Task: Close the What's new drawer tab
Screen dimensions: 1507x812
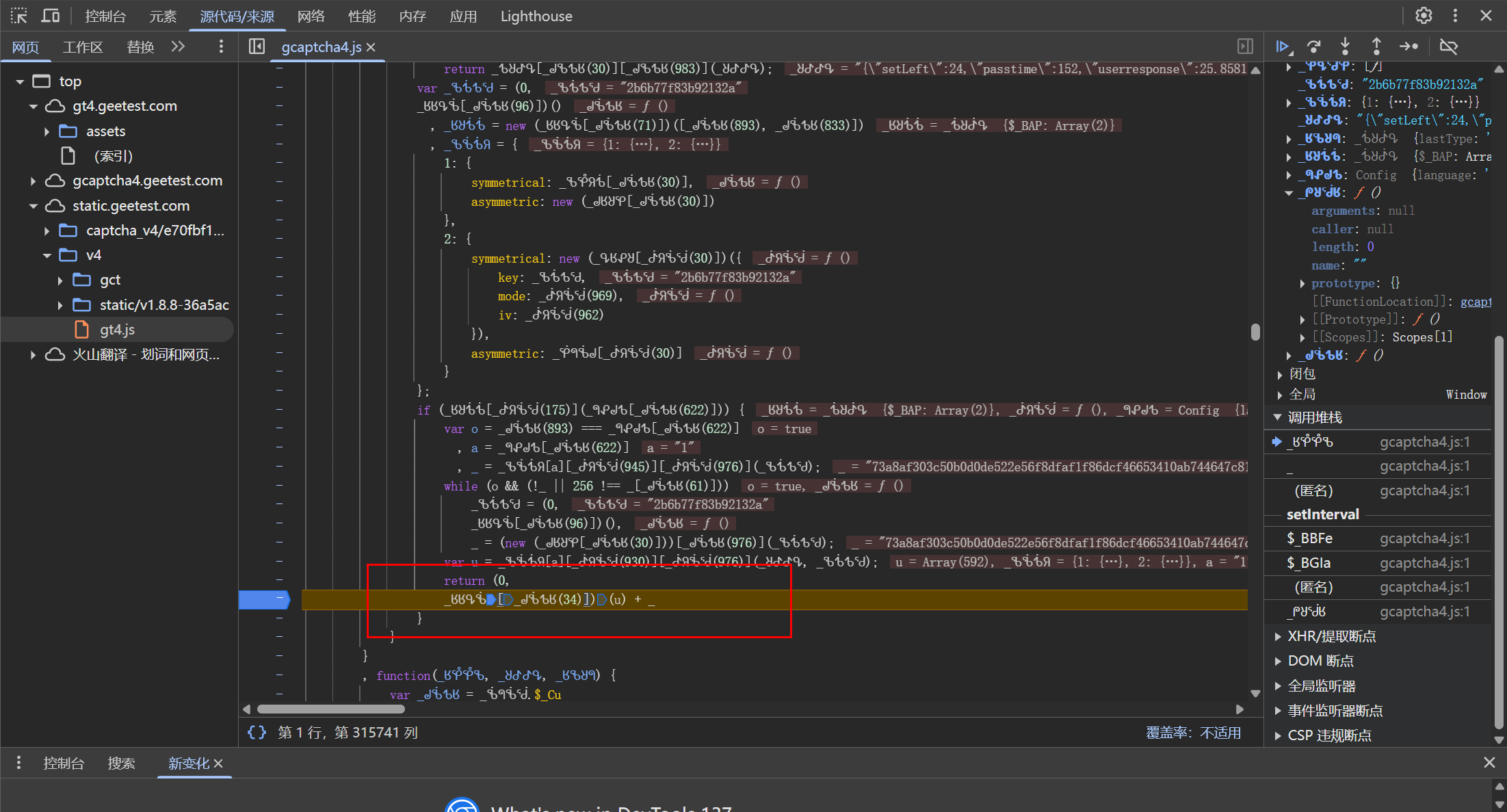Action: [218, 763]
